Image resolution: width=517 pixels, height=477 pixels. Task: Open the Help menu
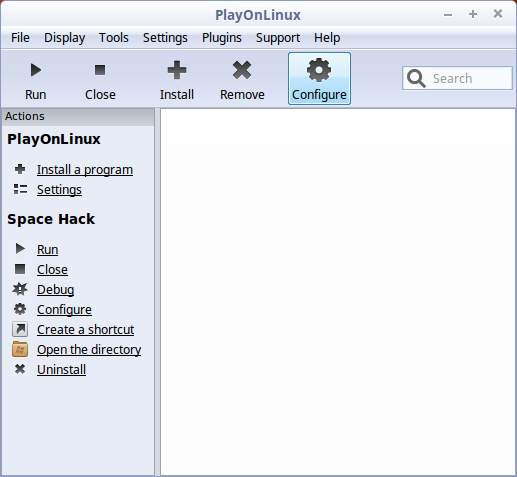point(327,37)
